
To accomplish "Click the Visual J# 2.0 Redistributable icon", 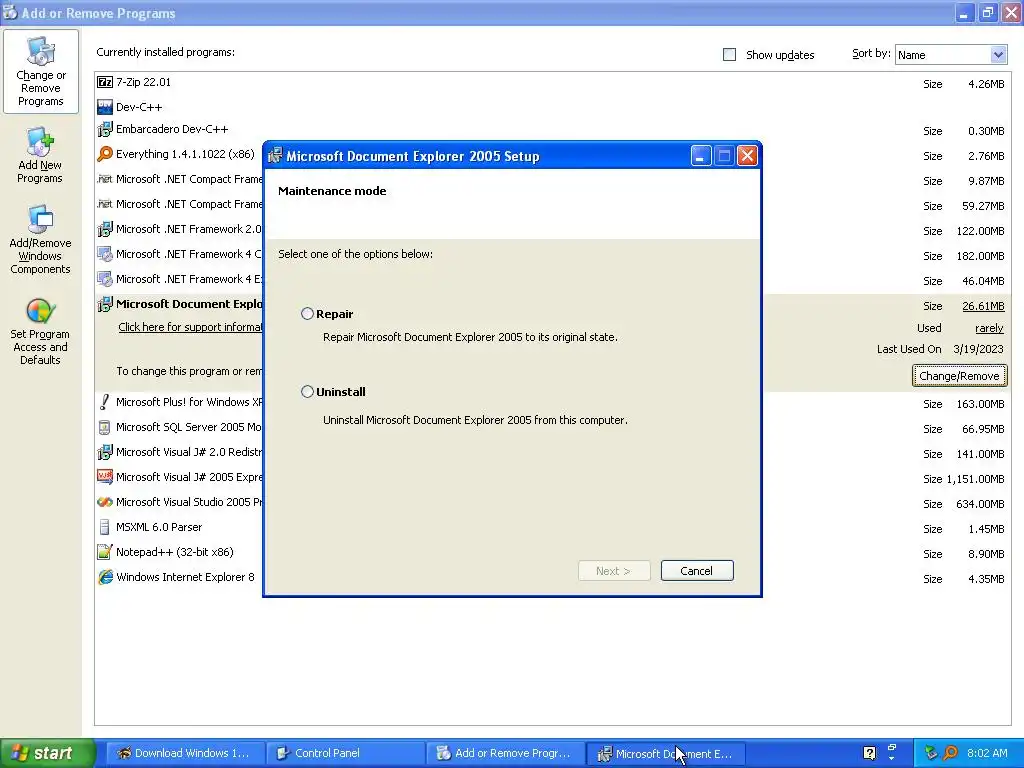I will coord(104,452).
